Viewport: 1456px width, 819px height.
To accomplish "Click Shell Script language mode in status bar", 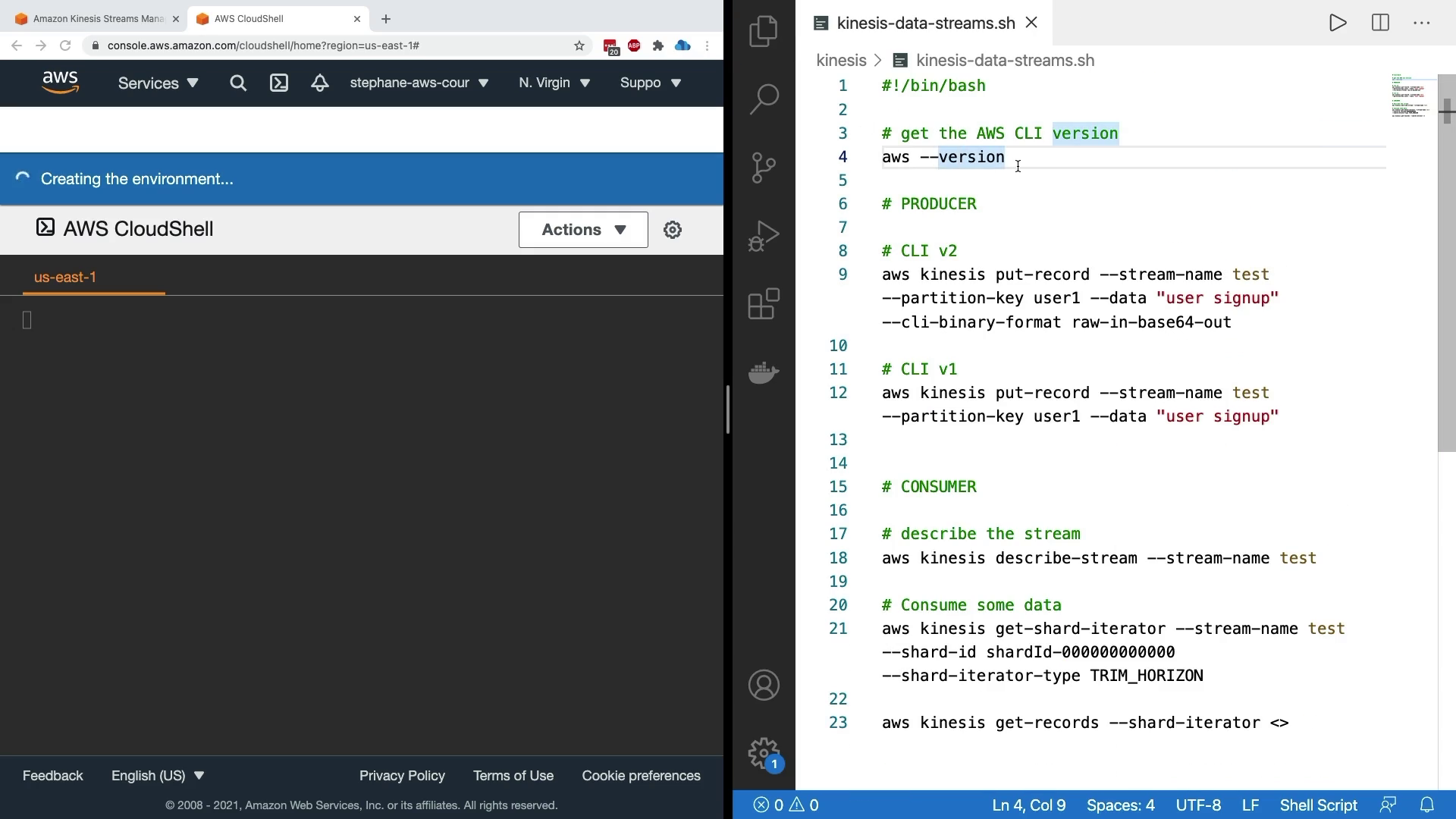I will (x=1318, y=805).
